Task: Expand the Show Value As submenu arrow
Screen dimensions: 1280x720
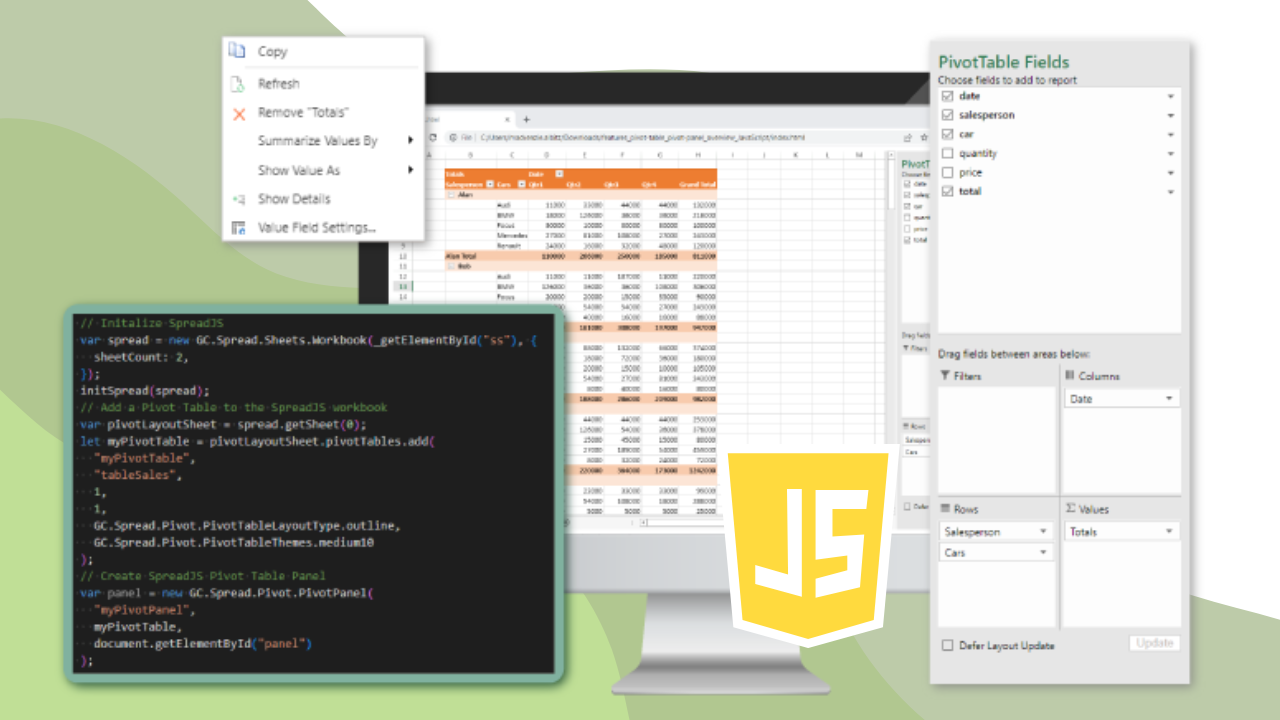Action: tap(410, 170)
